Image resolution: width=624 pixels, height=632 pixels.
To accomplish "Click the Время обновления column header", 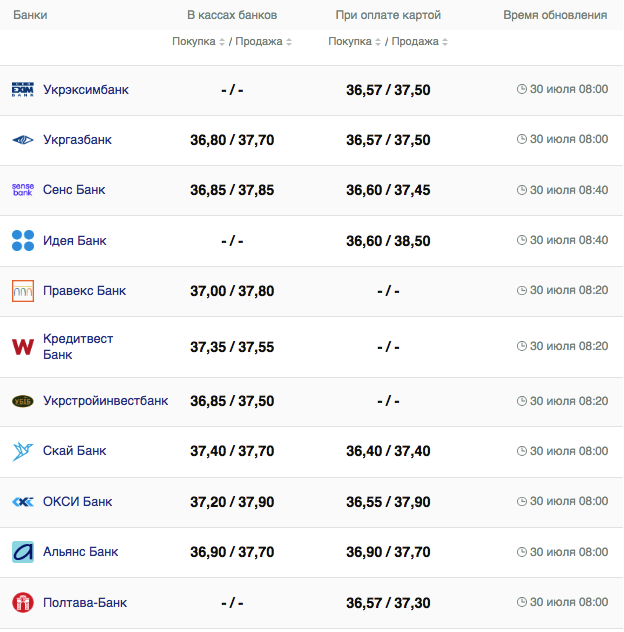I will coord(555,15).
